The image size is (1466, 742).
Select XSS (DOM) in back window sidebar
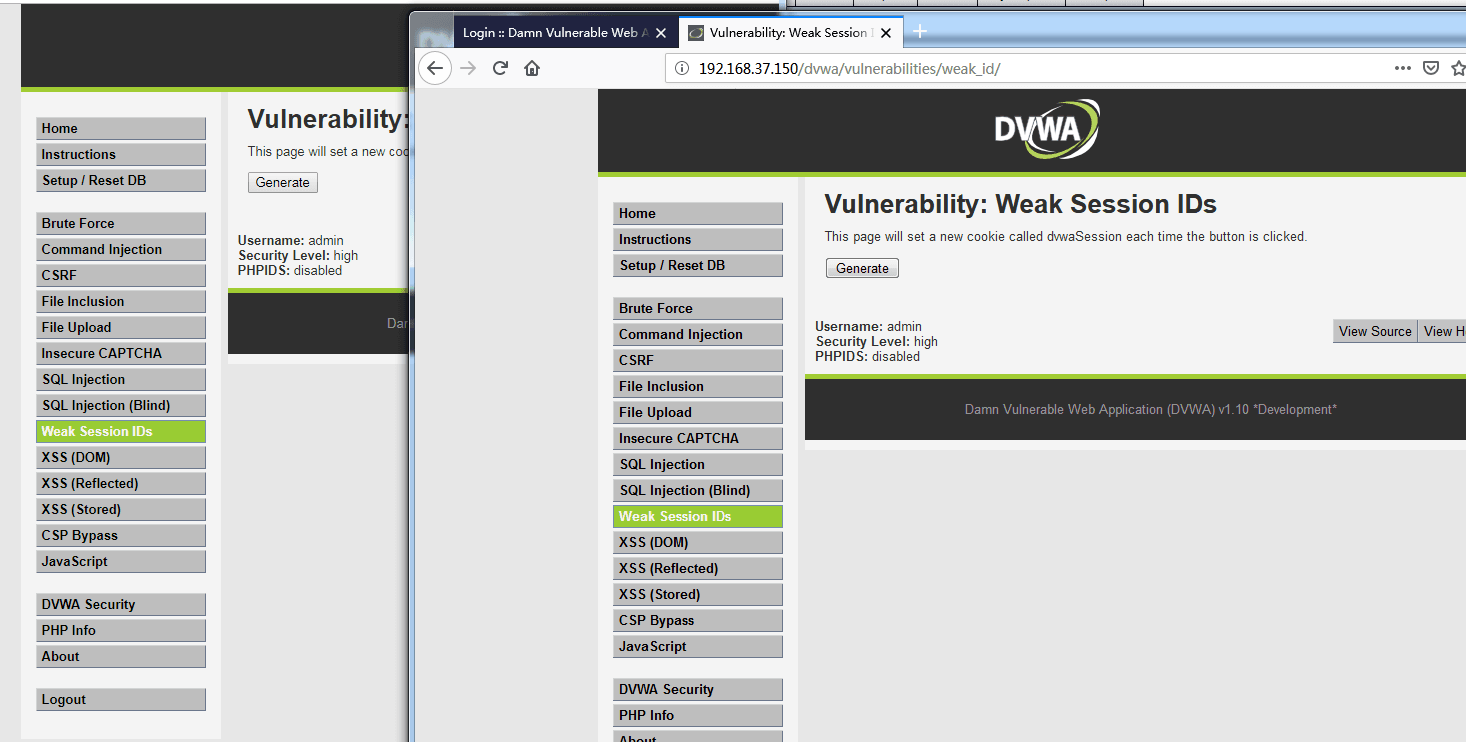tap(121, 457)
